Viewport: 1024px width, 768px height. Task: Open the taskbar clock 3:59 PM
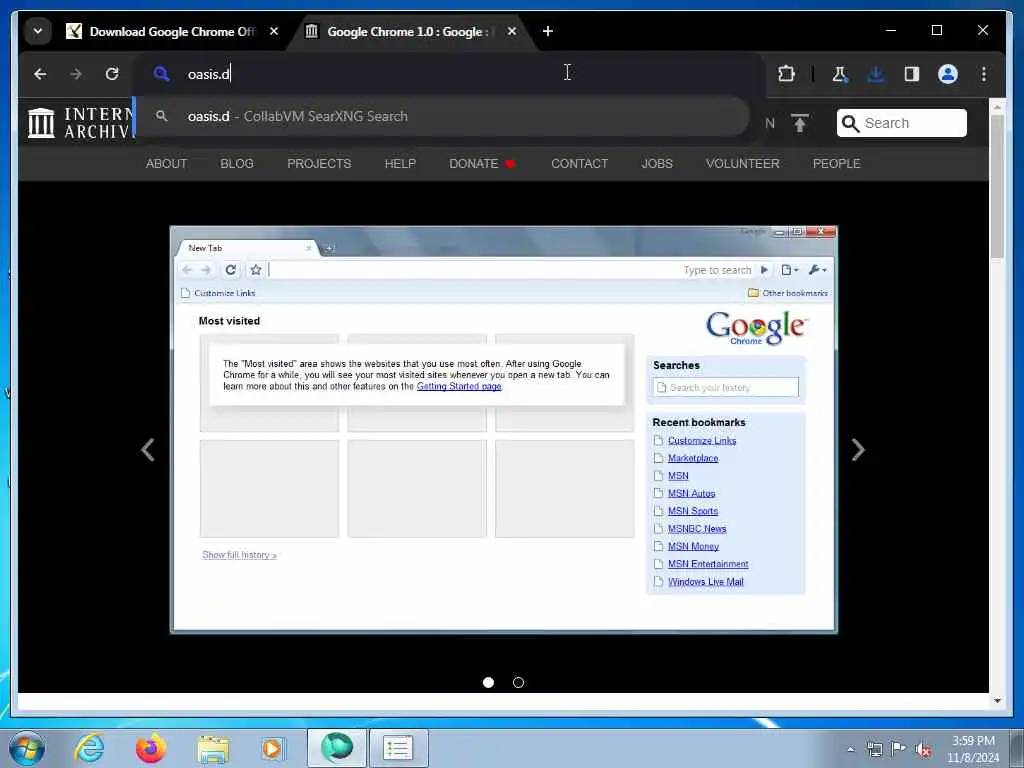click(973, 749)
